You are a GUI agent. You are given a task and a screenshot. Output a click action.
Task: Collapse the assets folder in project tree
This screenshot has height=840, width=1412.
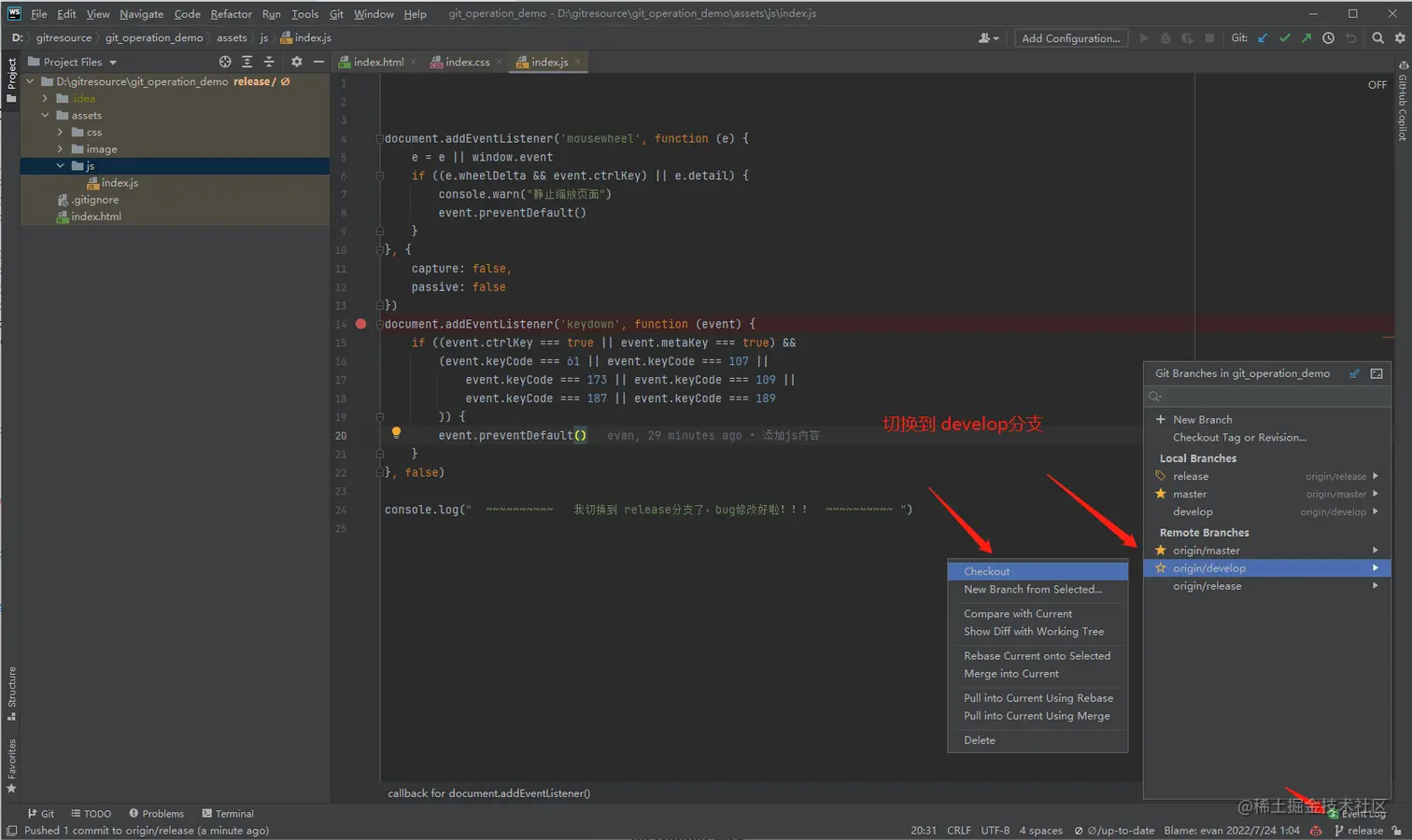pyautogui.click(x=45, y=116)
